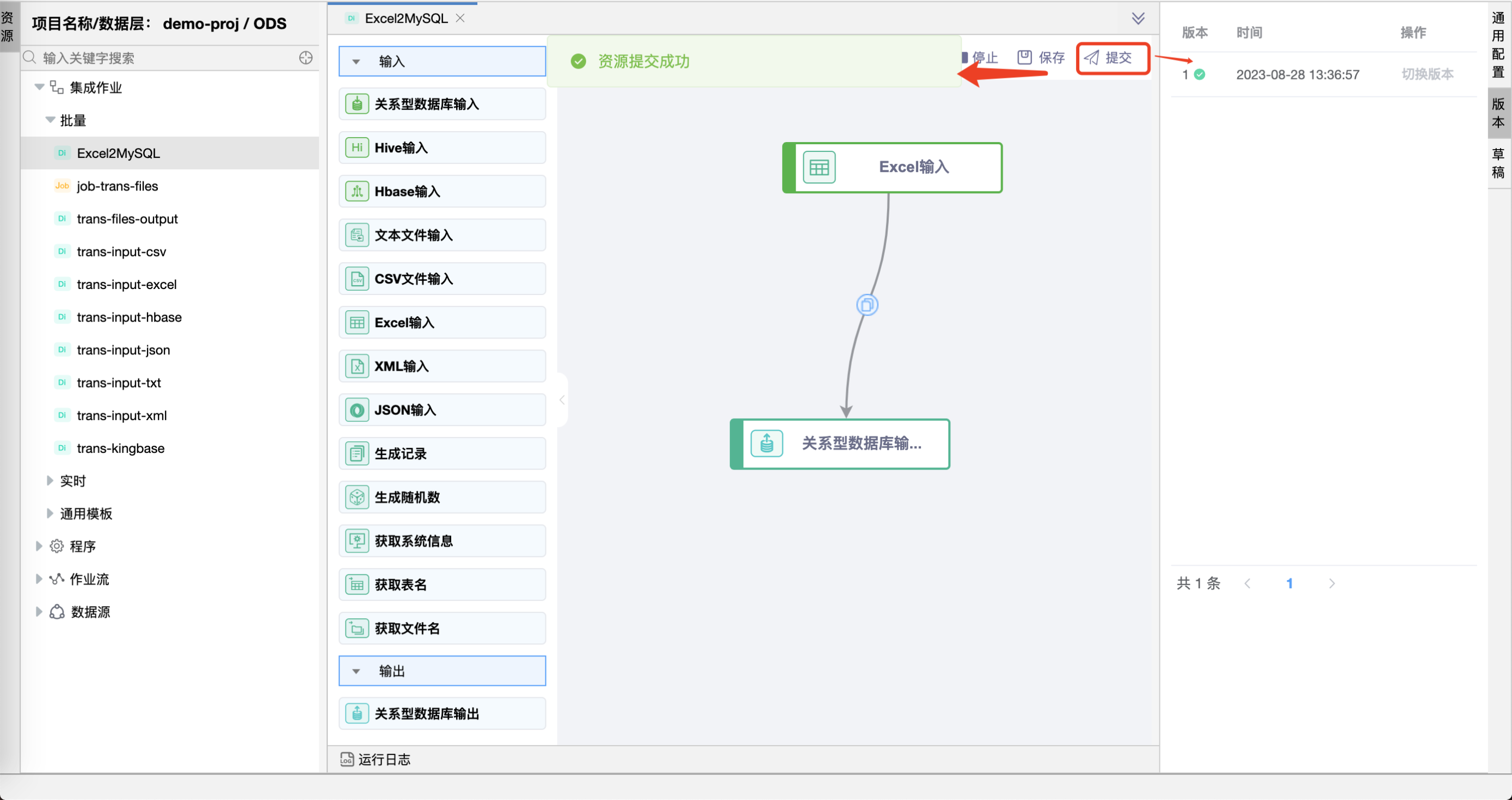The width and height of the screenshot is (1512, 800).
Task: Expand the 实时 section in the tree
Action: [x=50, y=480]
